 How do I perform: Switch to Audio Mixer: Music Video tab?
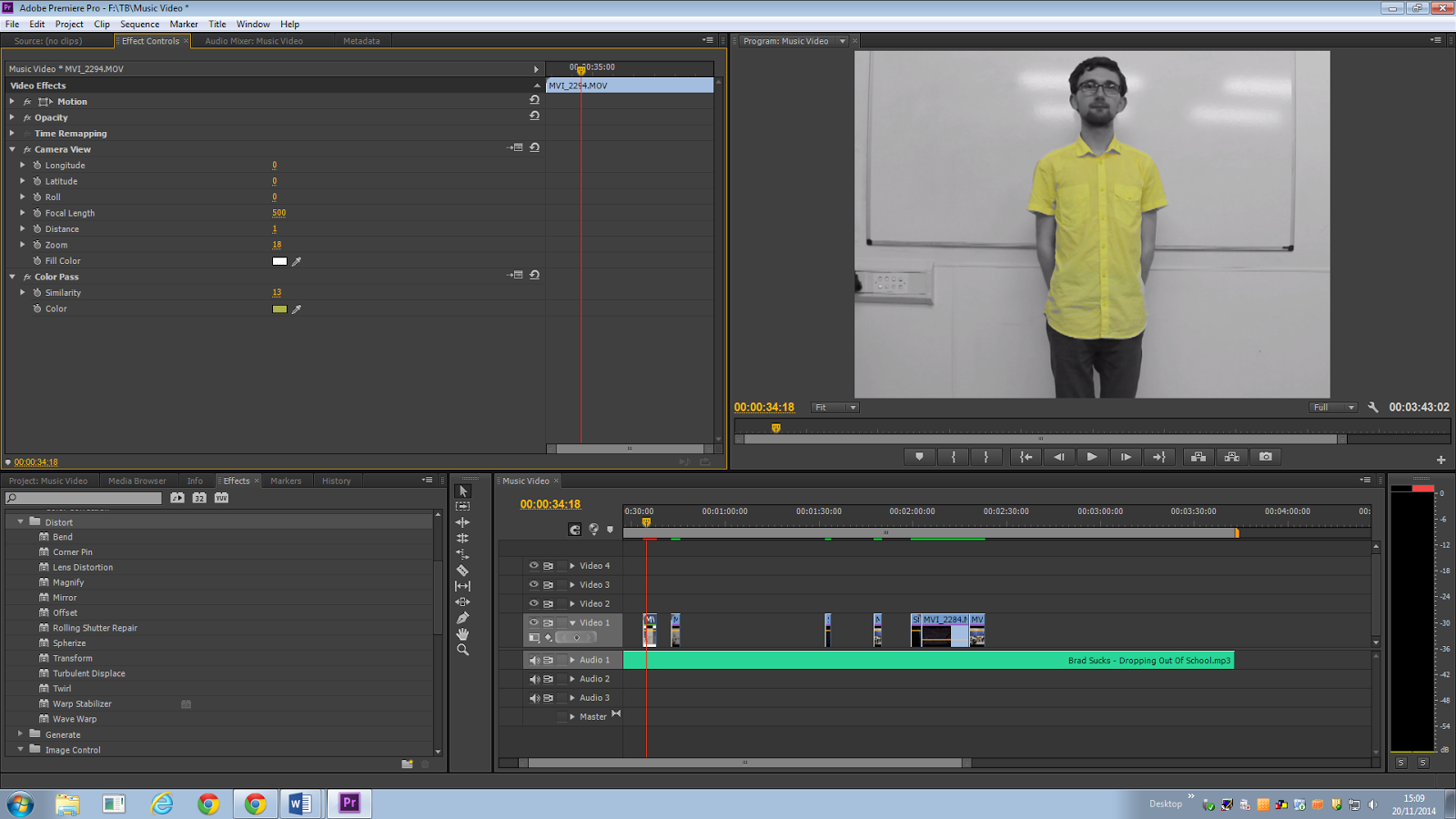[x=254, y=41]
